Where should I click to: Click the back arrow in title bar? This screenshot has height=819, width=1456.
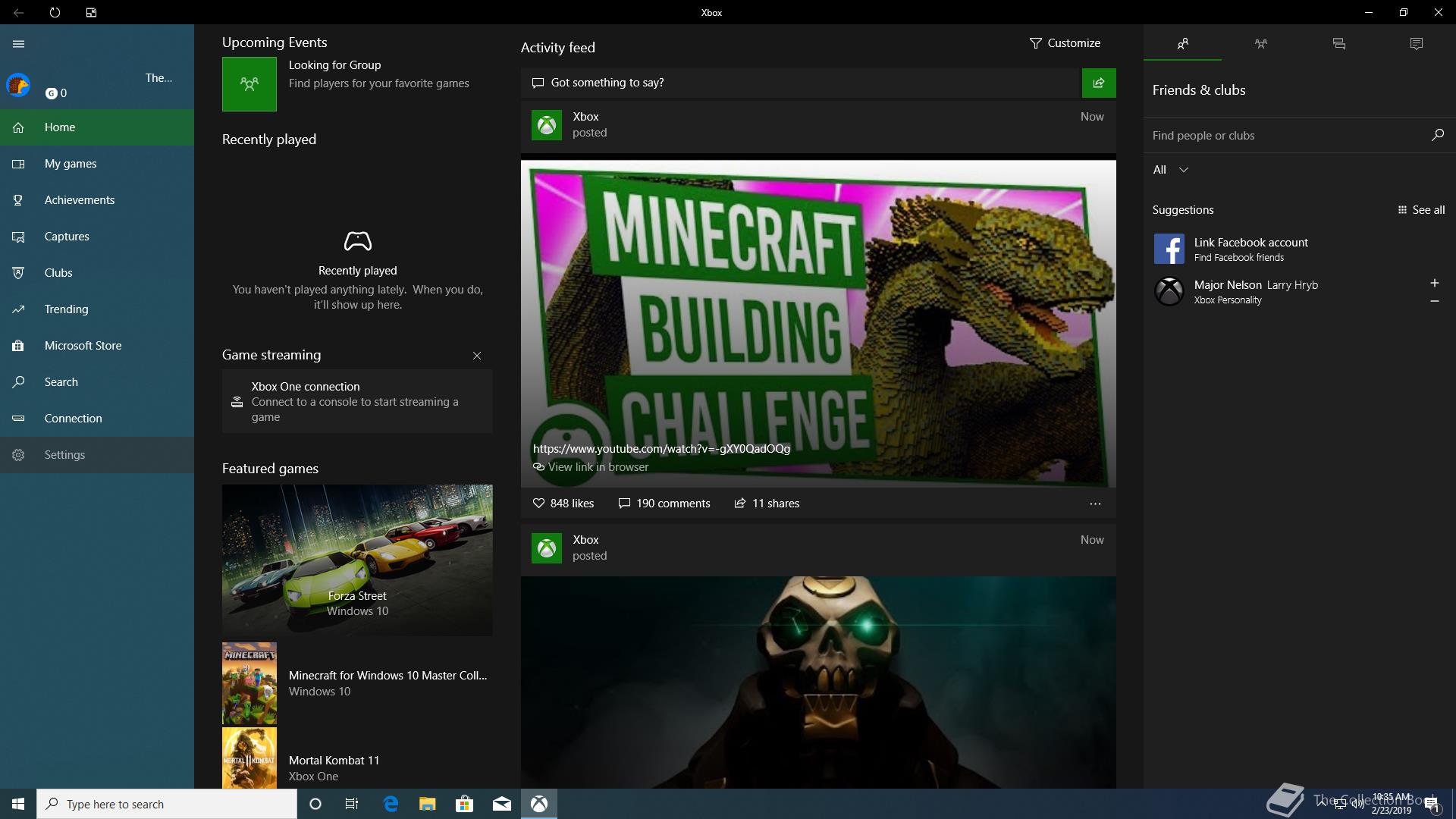tap(18, 12)
